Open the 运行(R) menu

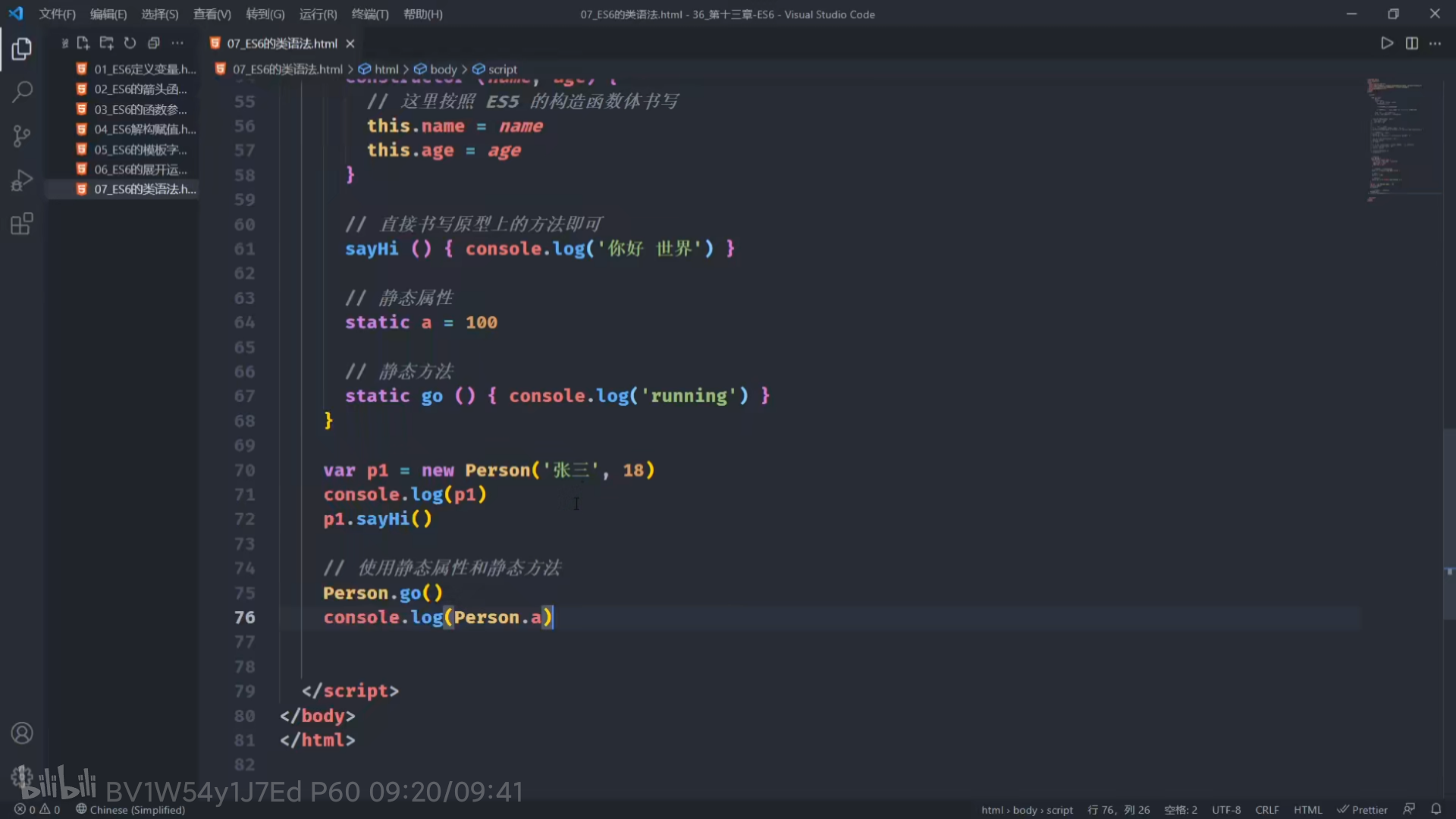click(318, 14)
